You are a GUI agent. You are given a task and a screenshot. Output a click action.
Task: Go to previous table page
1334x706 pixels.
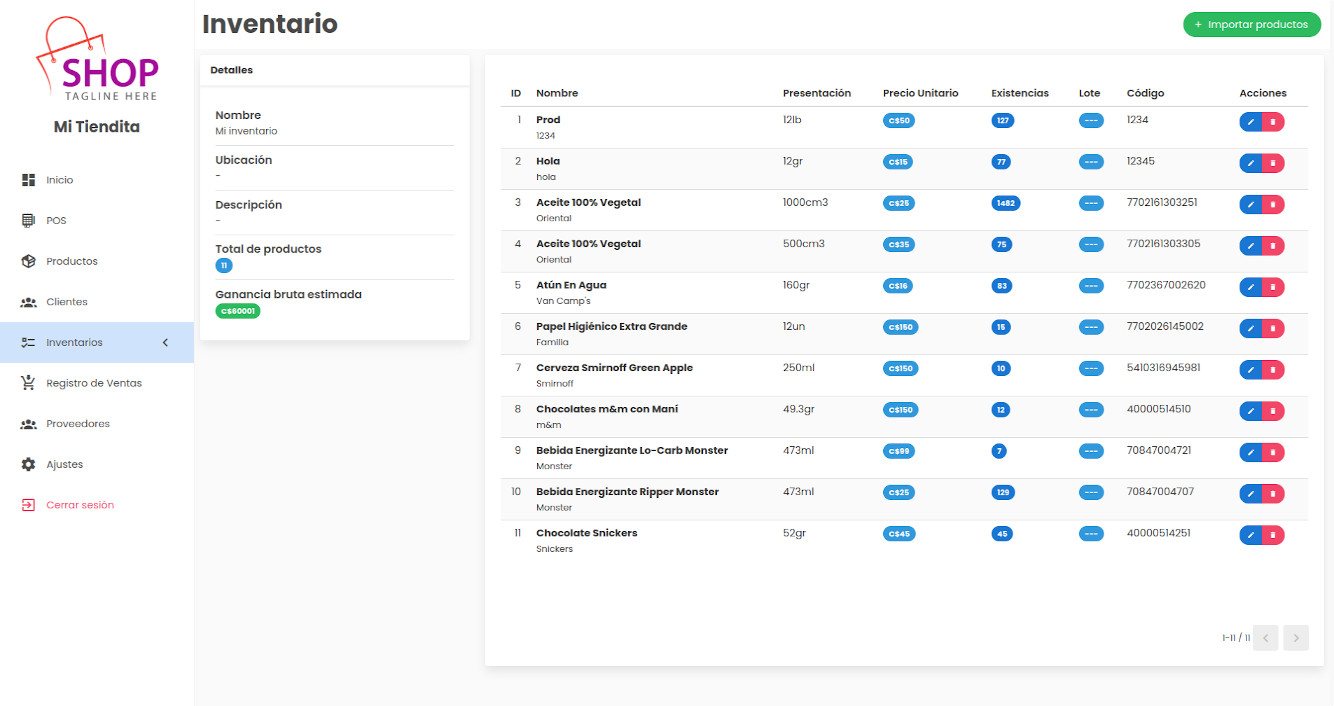click(x=1265, y=638)
